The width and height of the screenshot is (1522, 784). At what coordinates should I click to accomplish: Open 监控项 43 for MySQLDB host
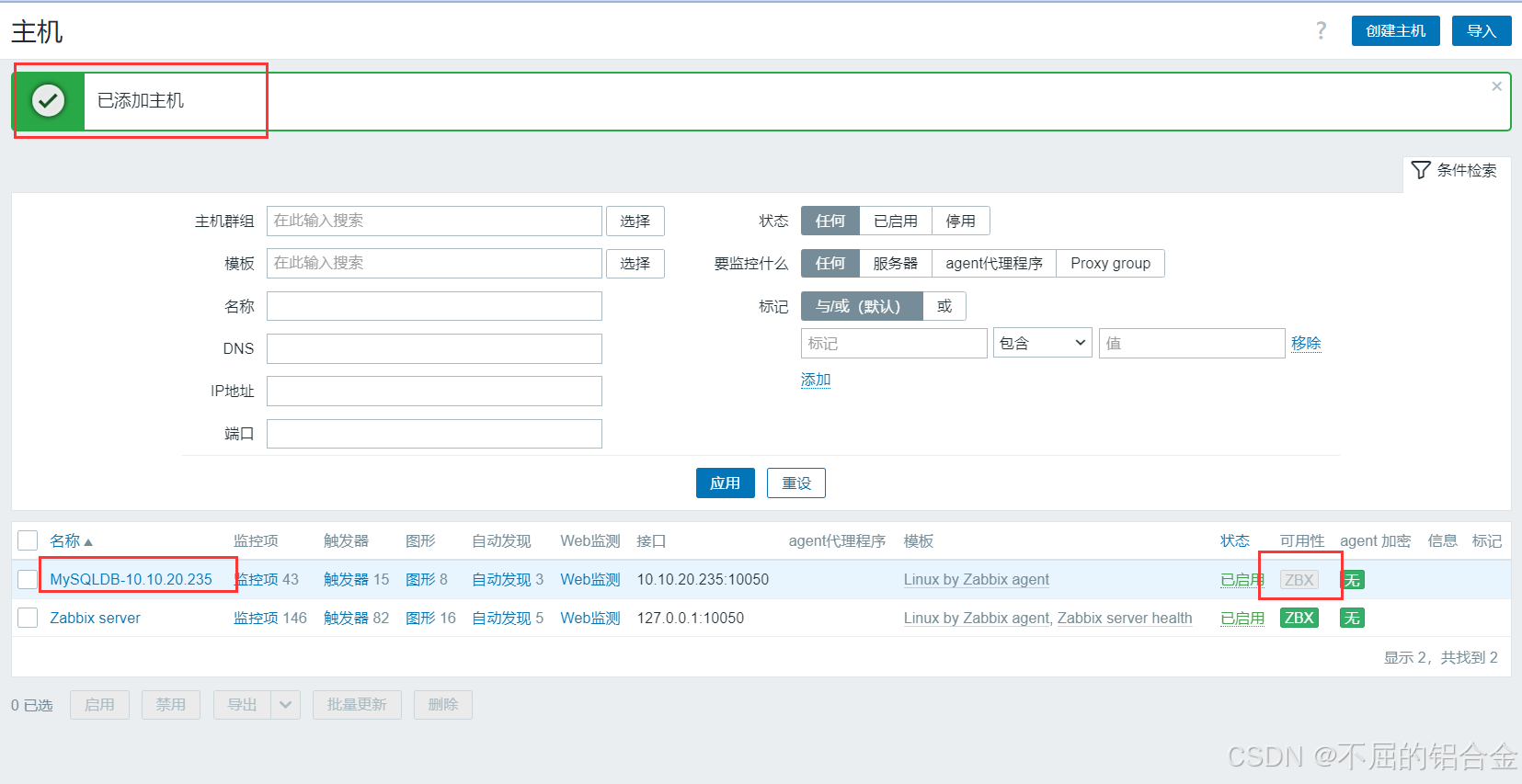(x=257, y=579)
